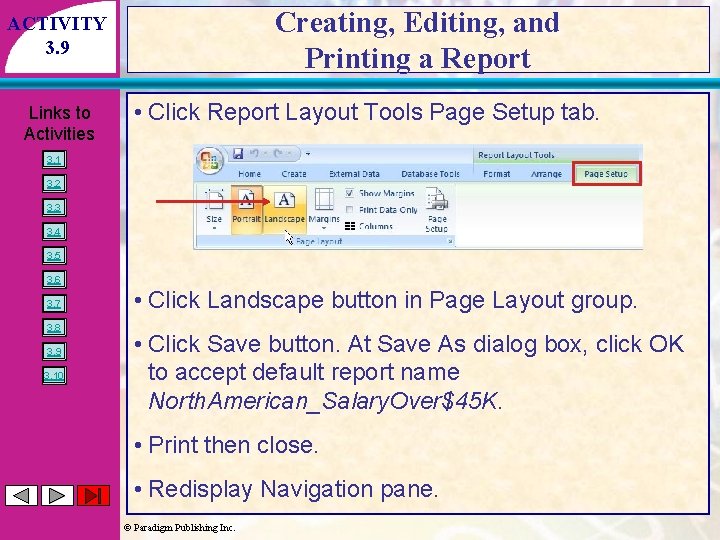Advance to next slide with right arrow
Viewport: 720px width, 540px height.
[57, 495]
